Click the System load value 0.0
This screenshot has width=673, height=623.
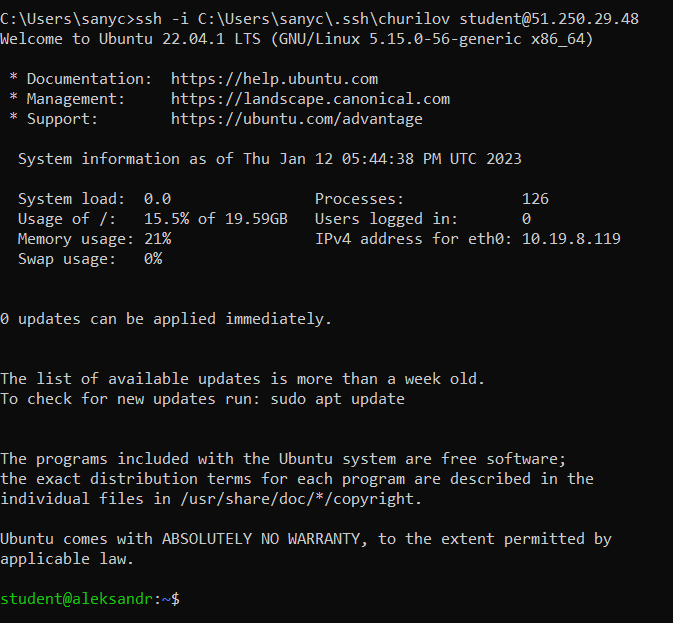point(158,199)
